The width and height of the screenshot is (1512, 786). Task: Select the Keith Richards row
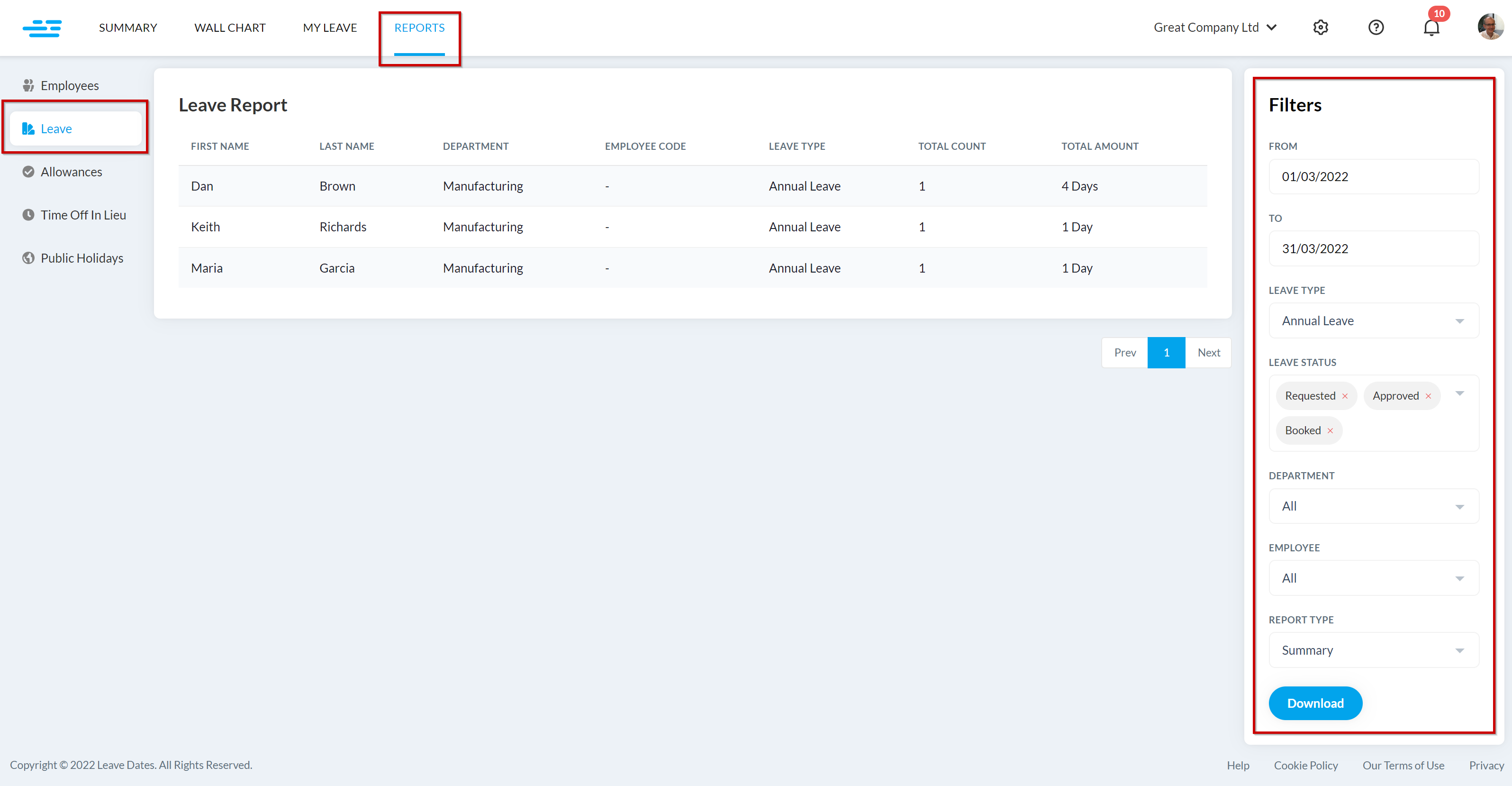(693, 227)
